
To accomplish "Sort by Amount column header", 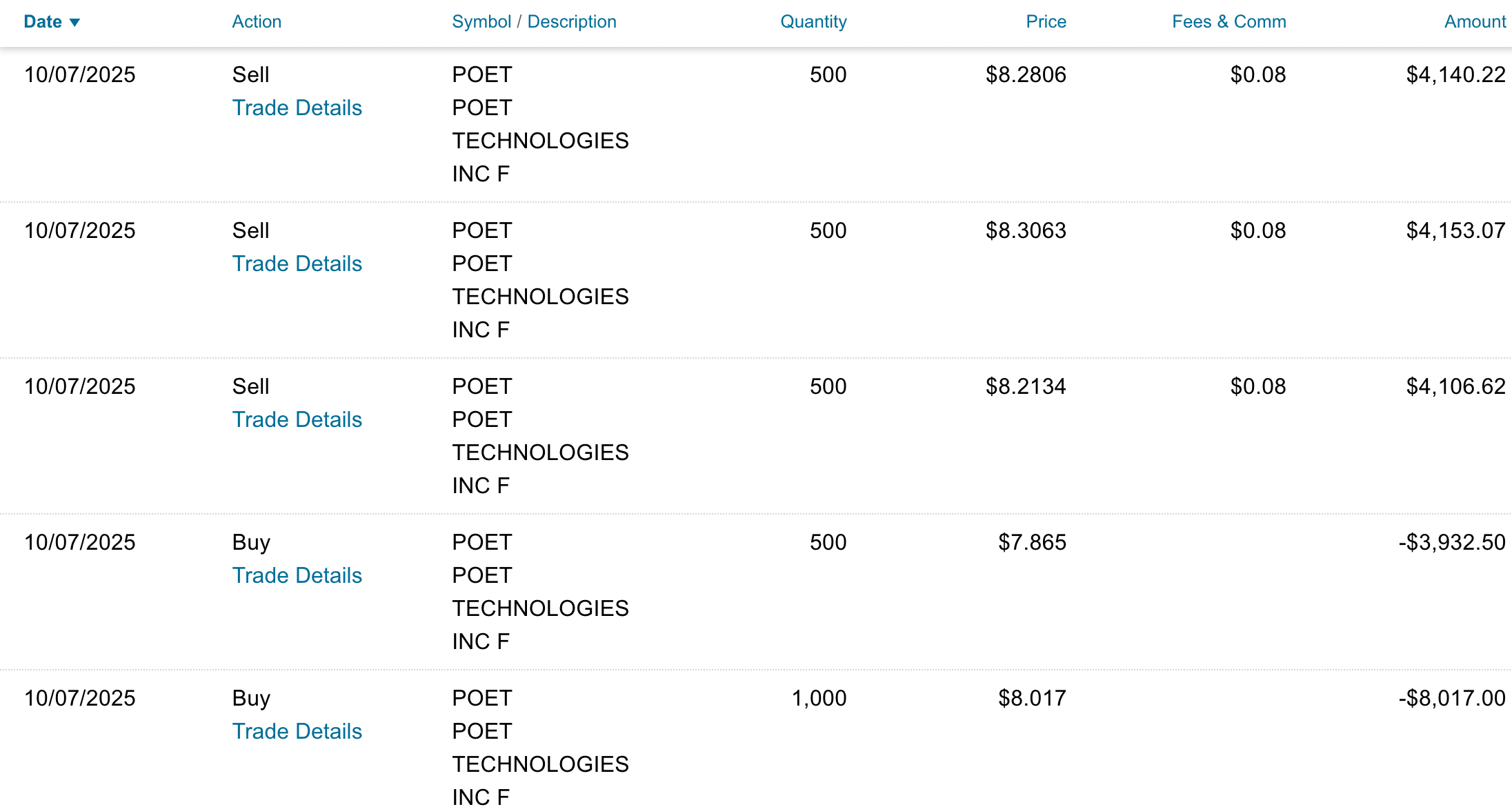I will pos(1474,22).
